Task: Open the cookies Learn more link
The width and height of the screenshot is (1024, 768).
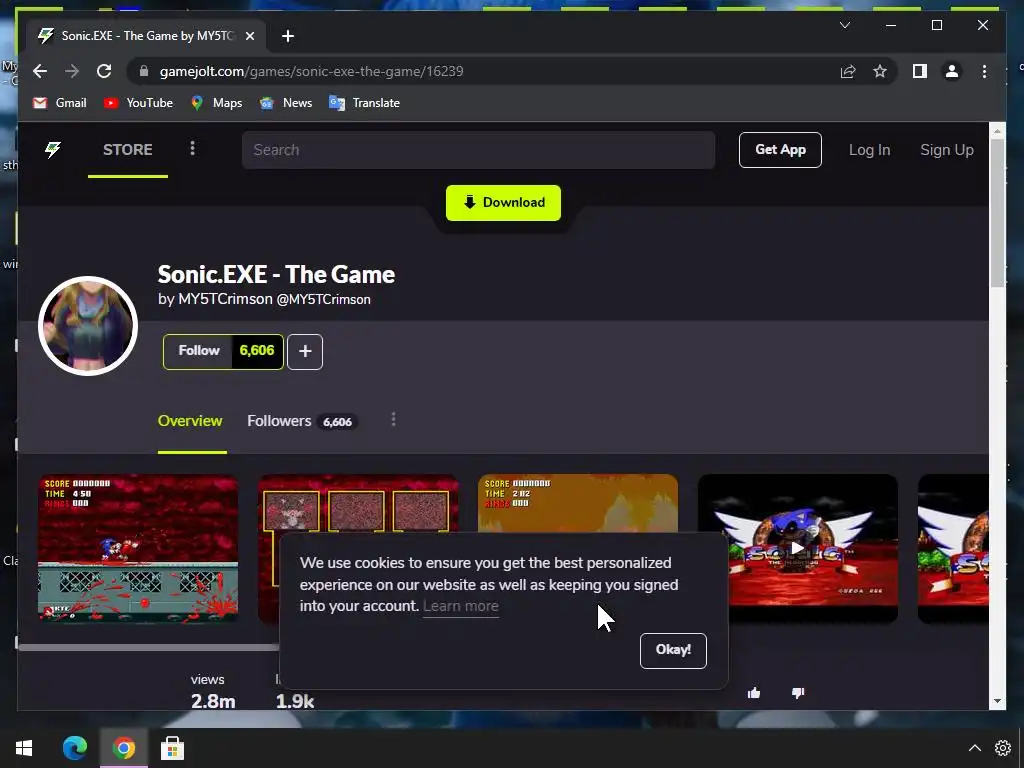Action: click(x=460, y=606)
